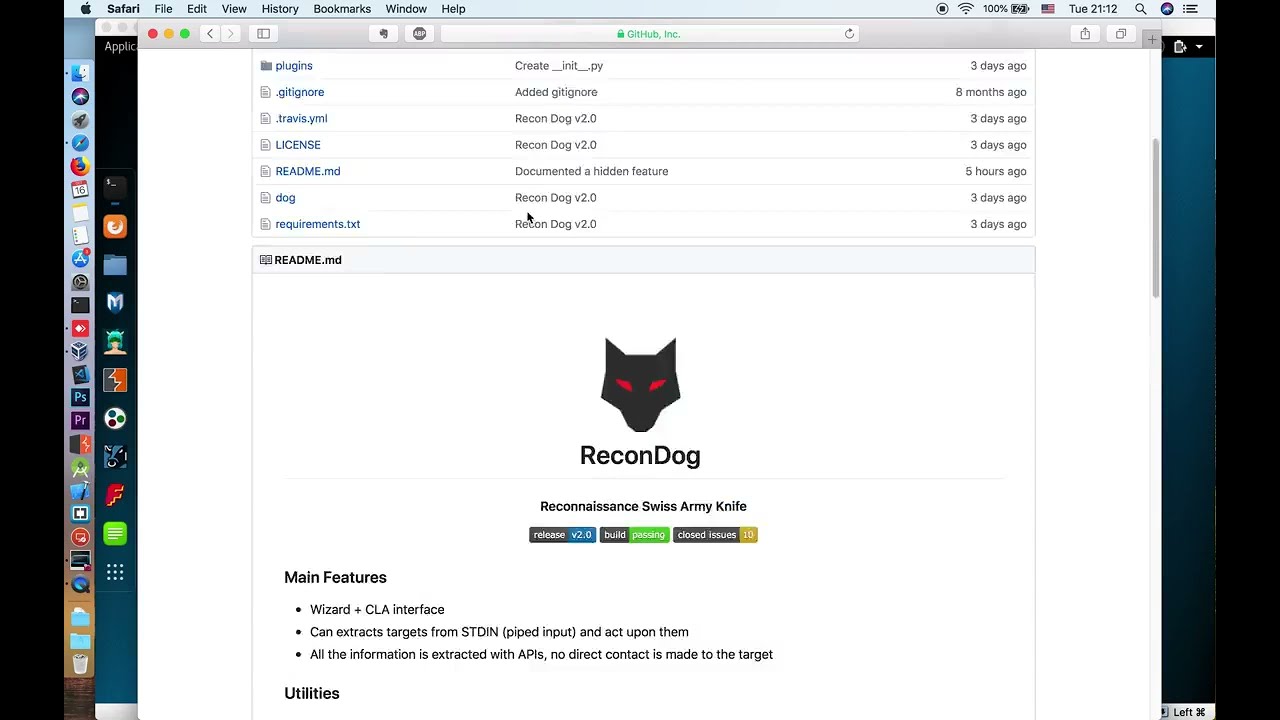Image resolution: width=1280 pixels, height=720 pixels.
Task: Open Finder from the macOS dock
Action: [x=80, y=73]
